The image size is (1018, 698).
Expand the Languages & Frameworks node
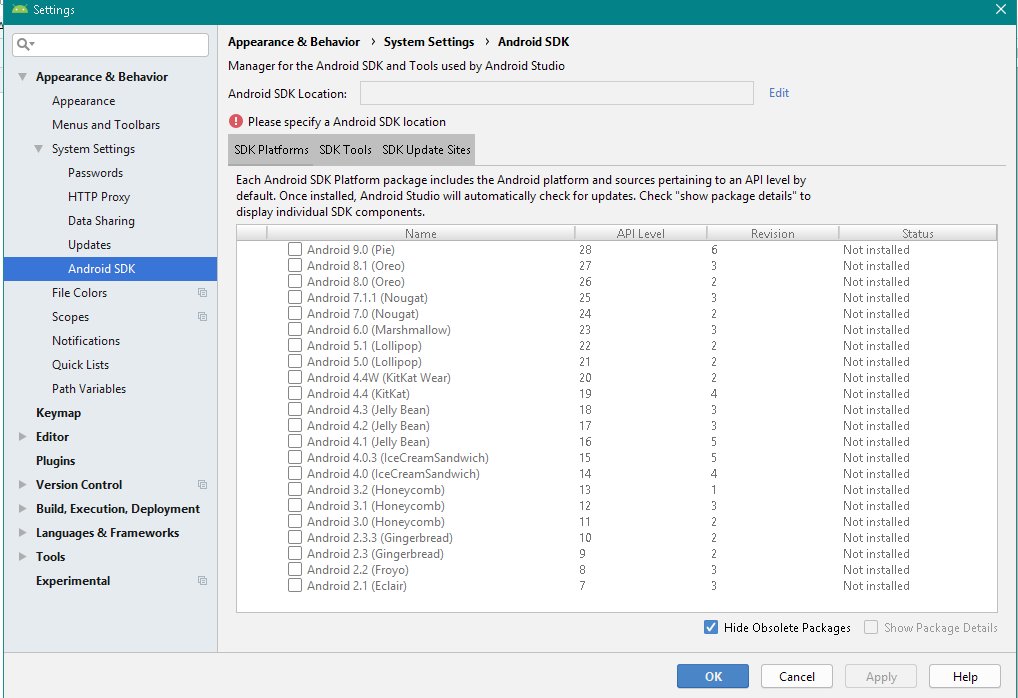click(23, 532)
